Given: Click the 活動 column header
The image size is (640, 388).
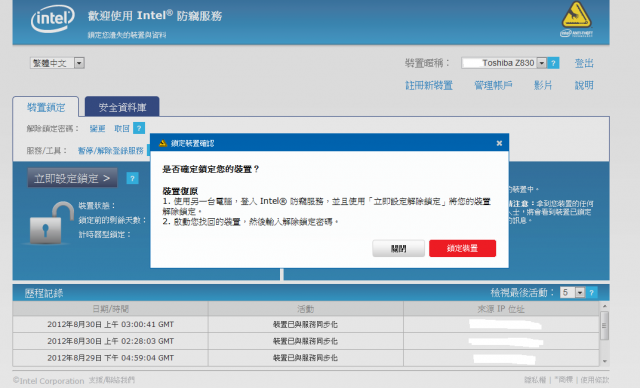Looking at the screenshot, I should click(306, 309).
